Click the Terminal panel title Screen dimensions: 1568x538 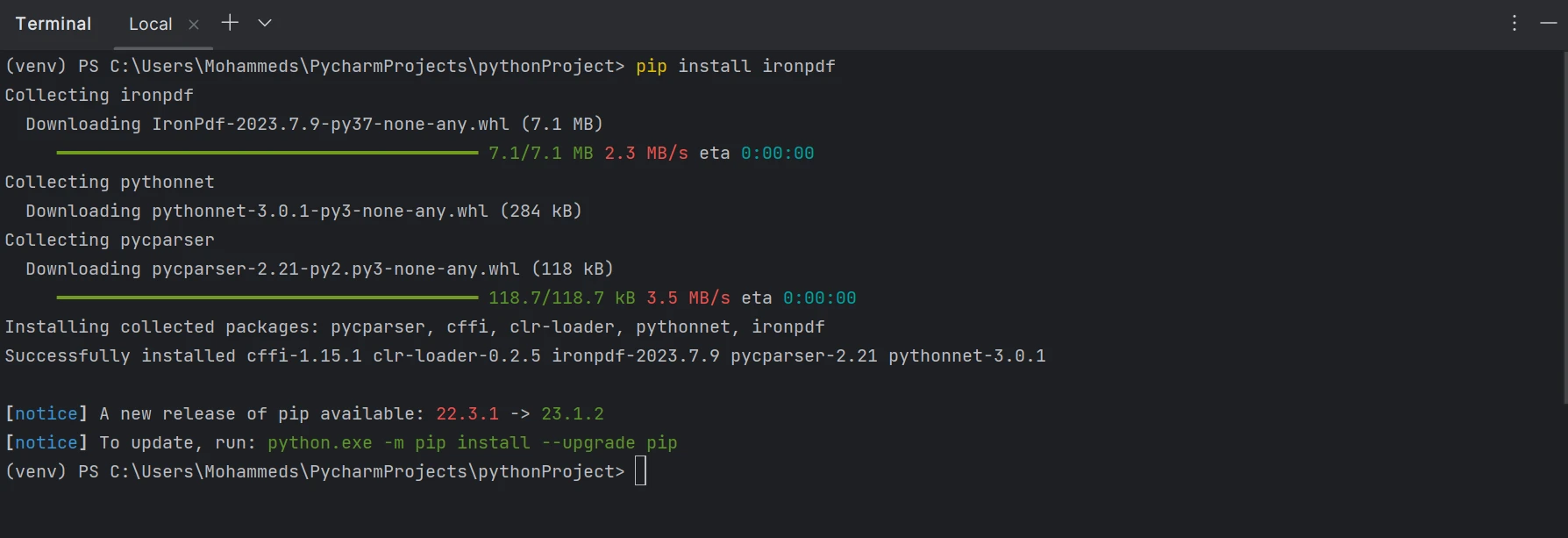tap(53, 24)
